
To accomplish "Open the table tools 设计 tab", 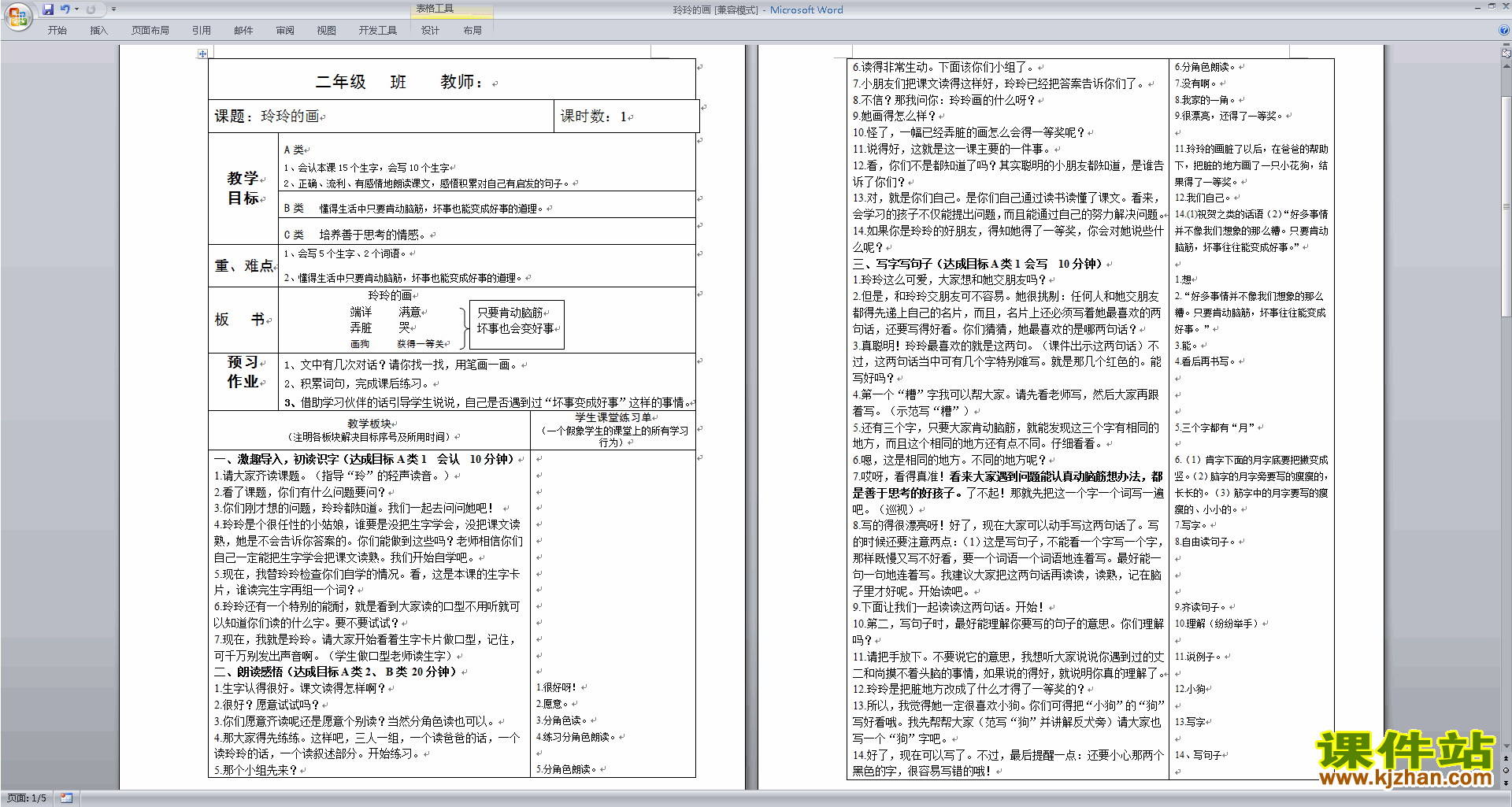I will pos(430,31).
